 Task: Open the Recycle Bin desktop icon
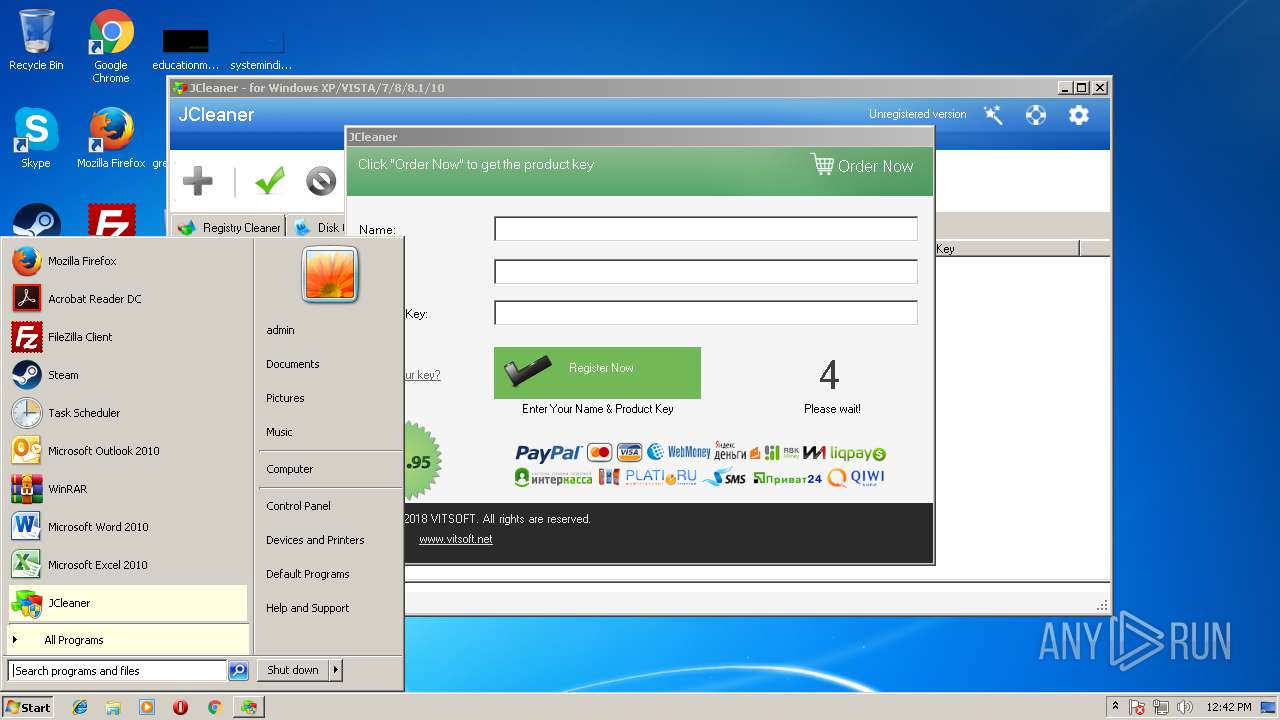tap(36, 40)
